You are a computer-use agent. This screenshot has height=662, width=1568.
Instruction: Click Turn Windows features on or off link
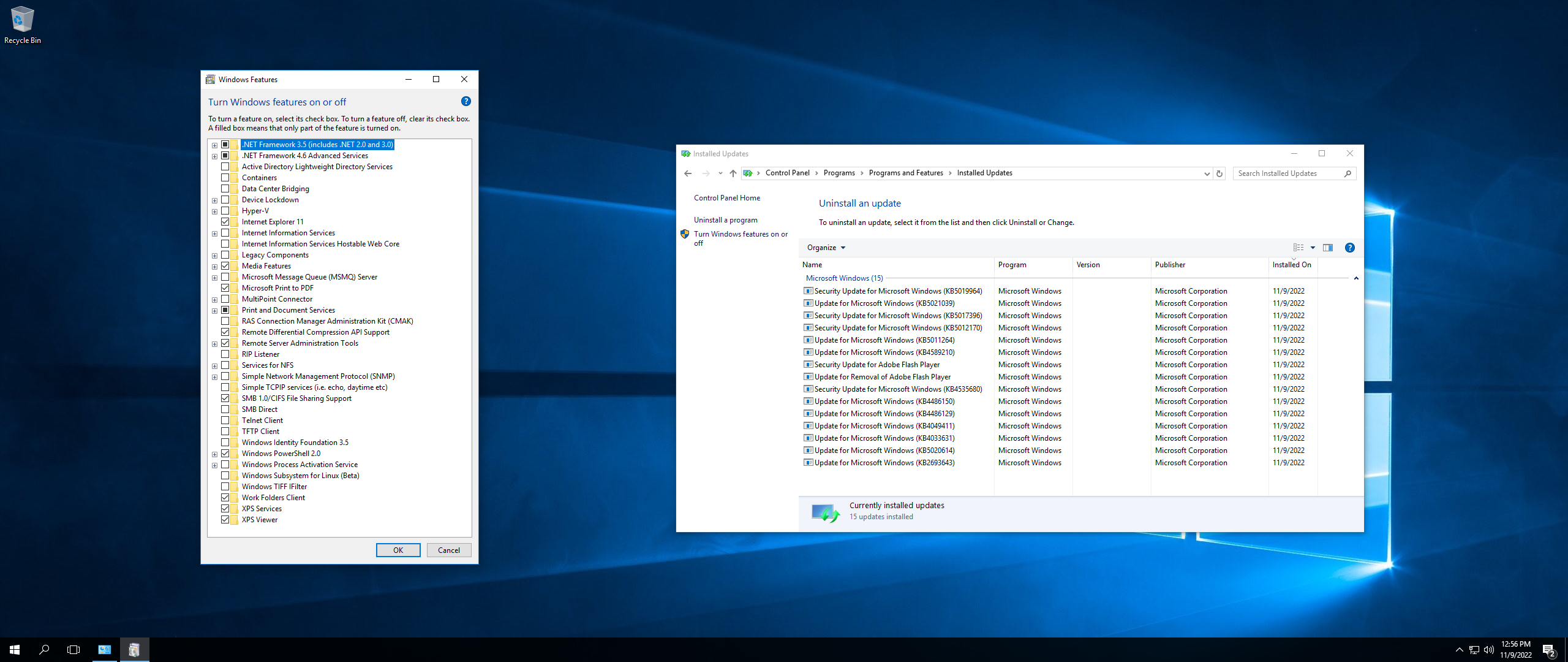pos(741,239)
